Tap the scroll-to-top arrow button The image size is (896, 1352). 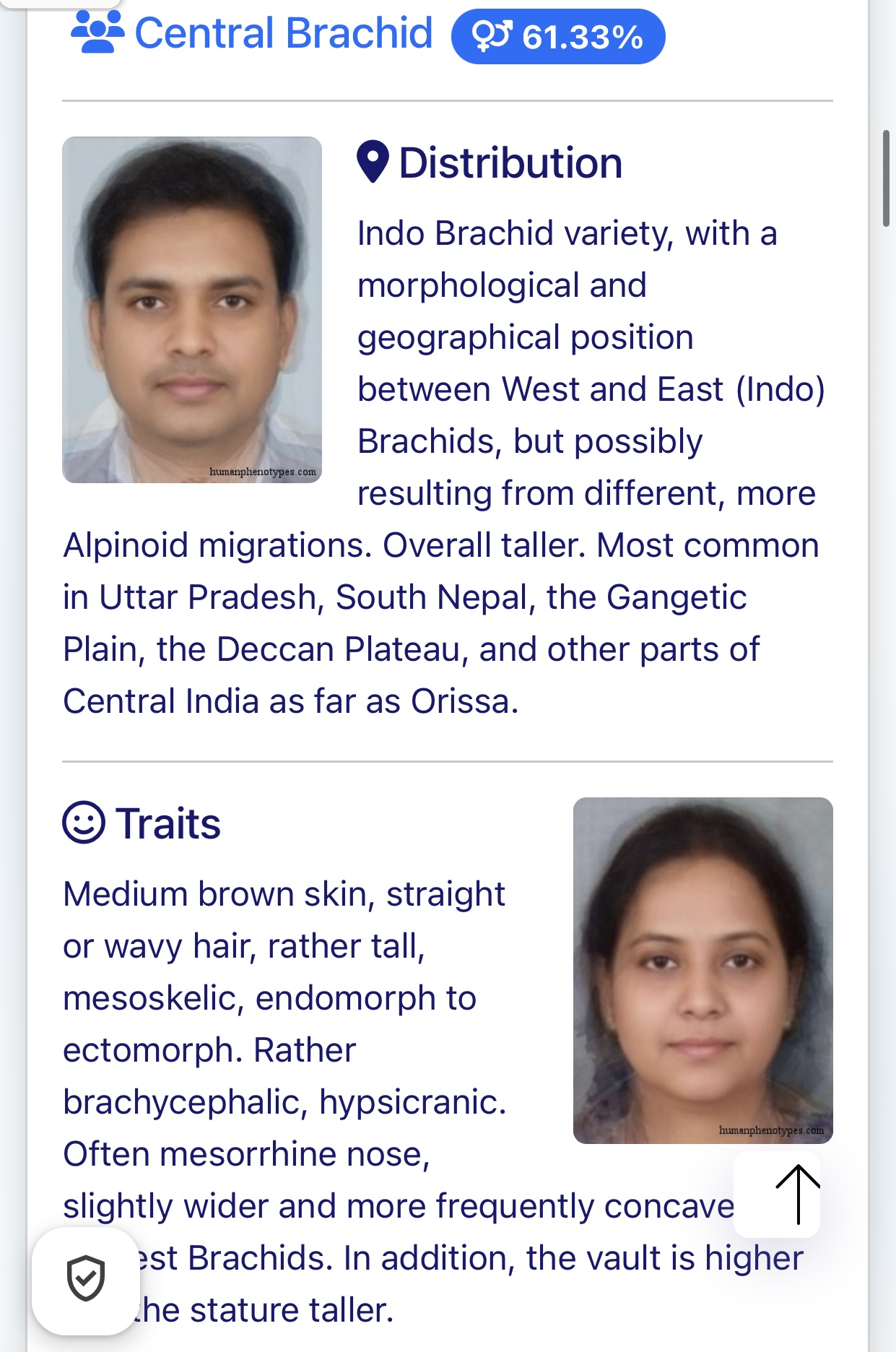click(x=777, y=1195)
